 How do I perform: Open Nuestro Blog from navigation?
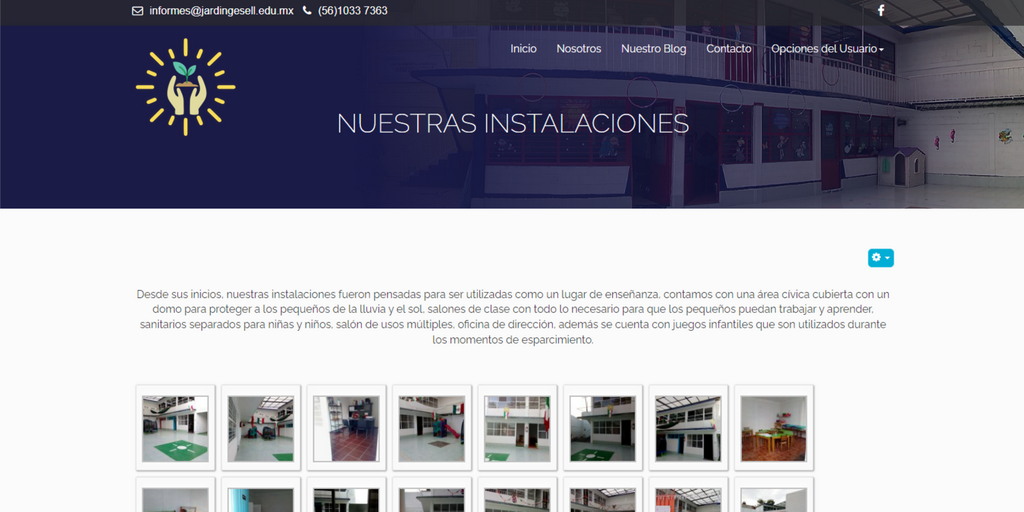coord(653,49)
